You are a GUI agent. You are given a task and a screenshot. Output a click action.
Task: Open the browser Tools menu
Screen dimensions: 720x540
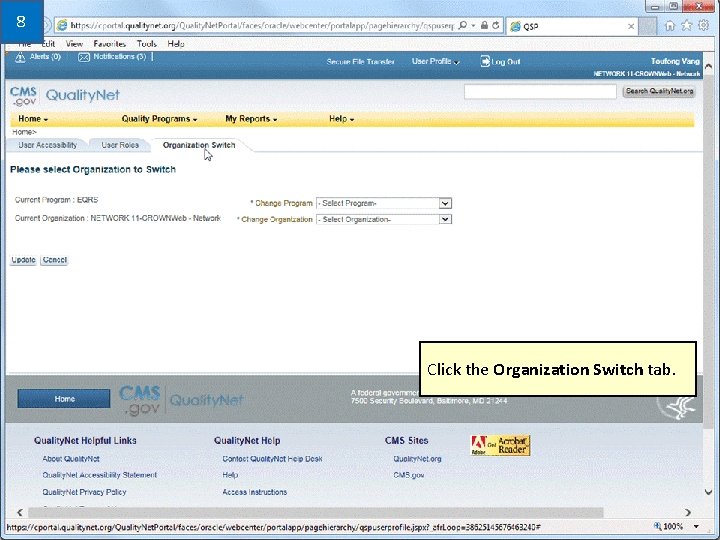pos(146,44)
